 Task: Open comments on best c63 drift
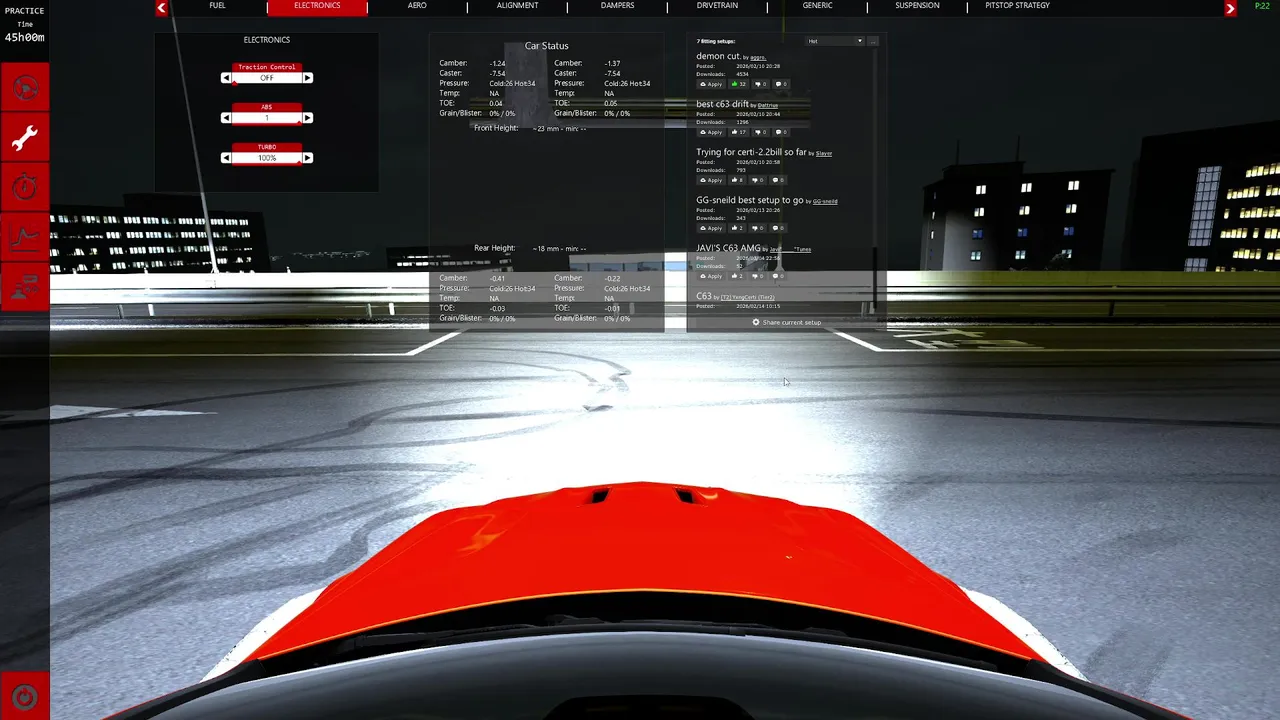coord(781,132)
